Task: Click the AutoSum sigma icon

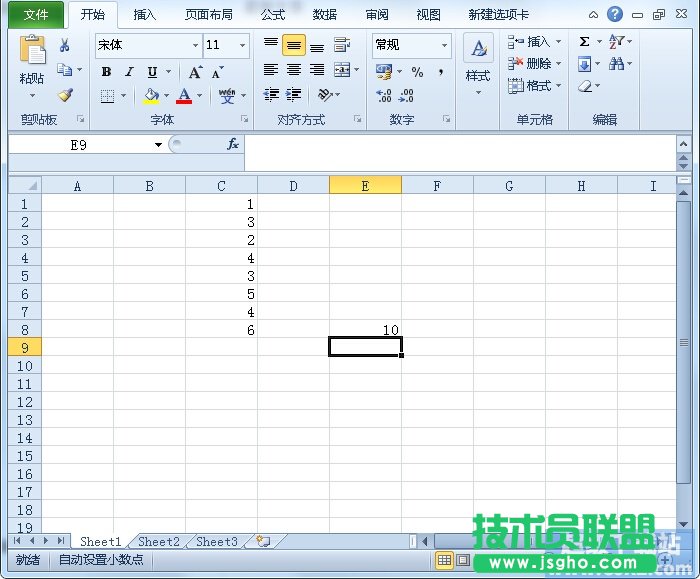Action: click(x=585, y=42)
